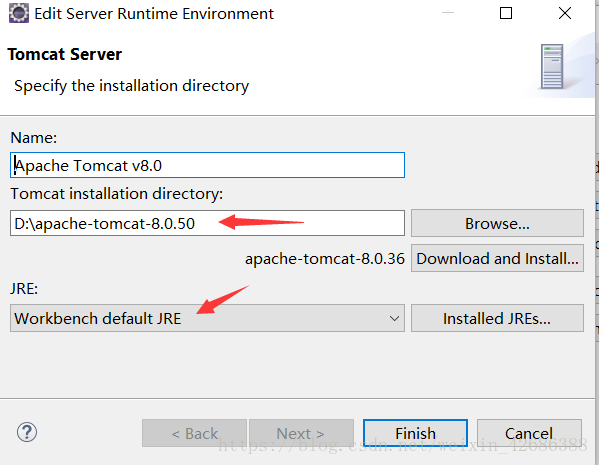Viewport: 599px width, 465px height.
Task: Click the greyed-out Next button
Action: [301, 433]
